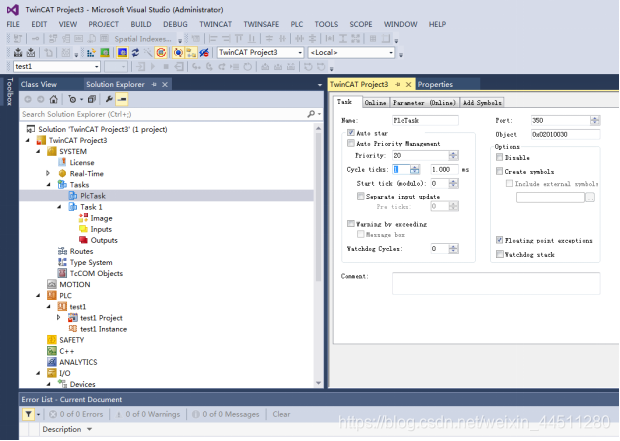Close the TwinCAT Project3 document tab
Viewport: 620px width, 441px height.
(408, 84)
